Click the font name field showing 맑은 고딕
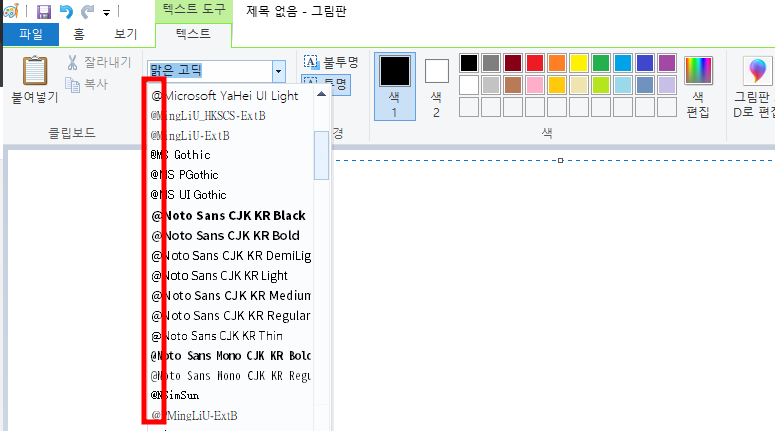This screenshot has width=775, height=431. point(210,71)
